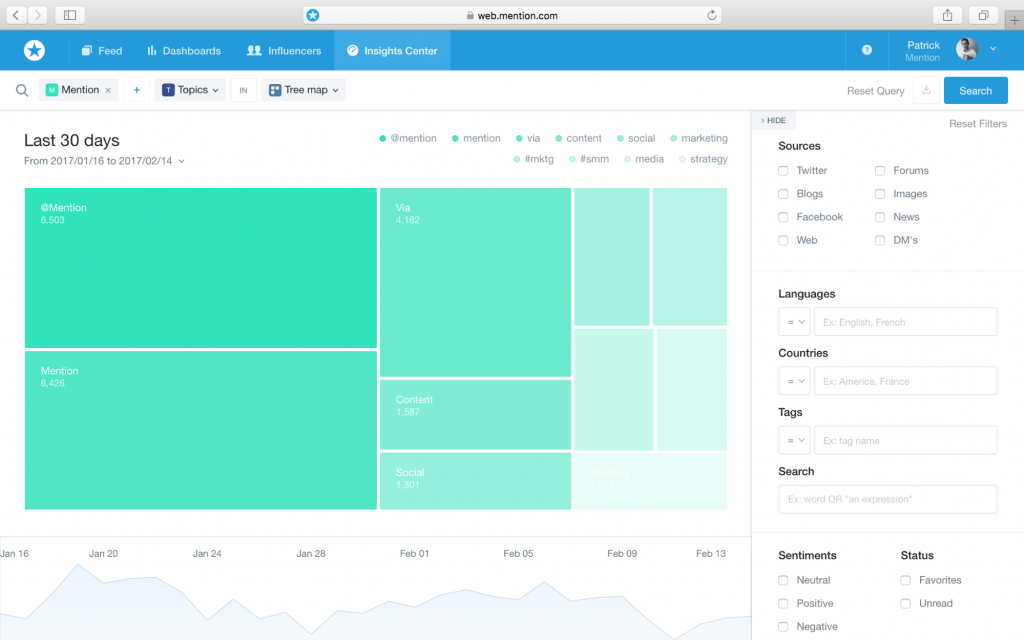
Task: Open the Dashboards tab
Action: tap(184, 50)
